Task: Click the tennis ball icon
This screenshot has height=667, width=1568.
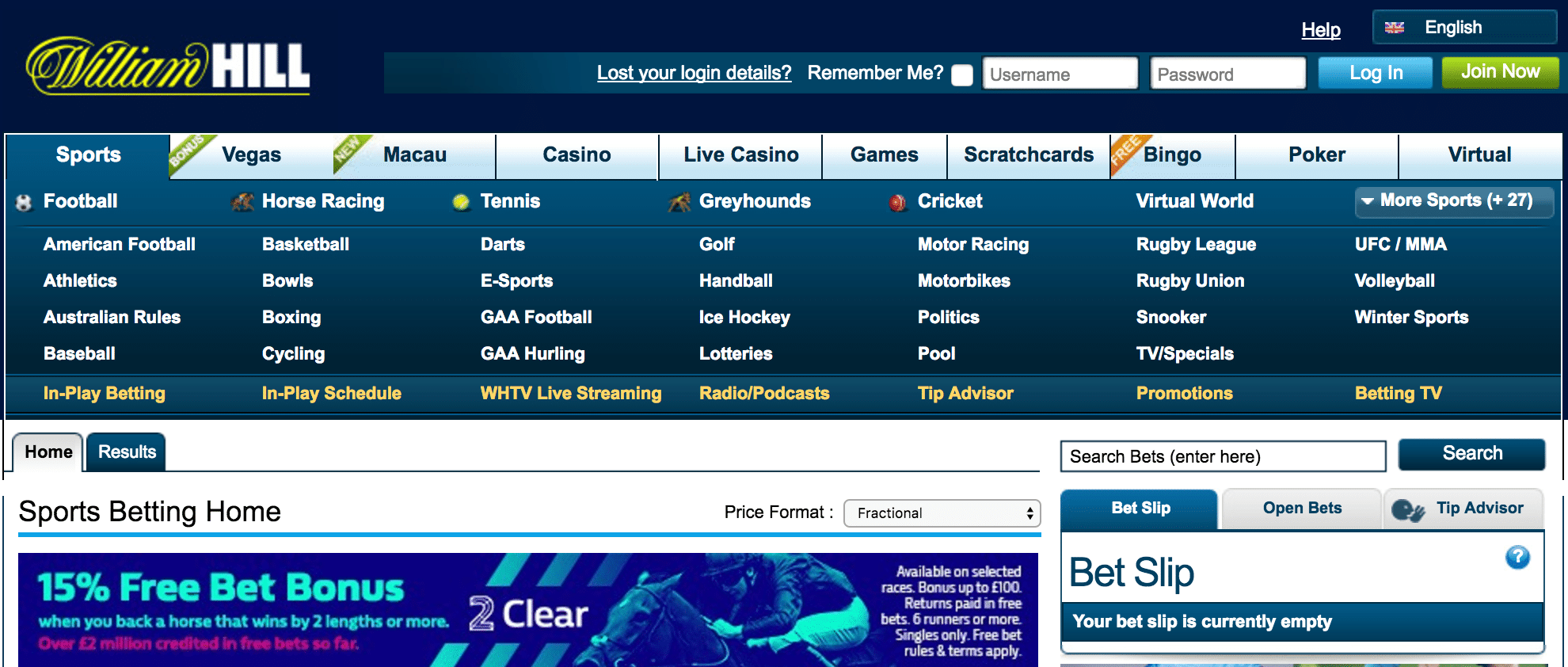Action: [x=461, y=203]
